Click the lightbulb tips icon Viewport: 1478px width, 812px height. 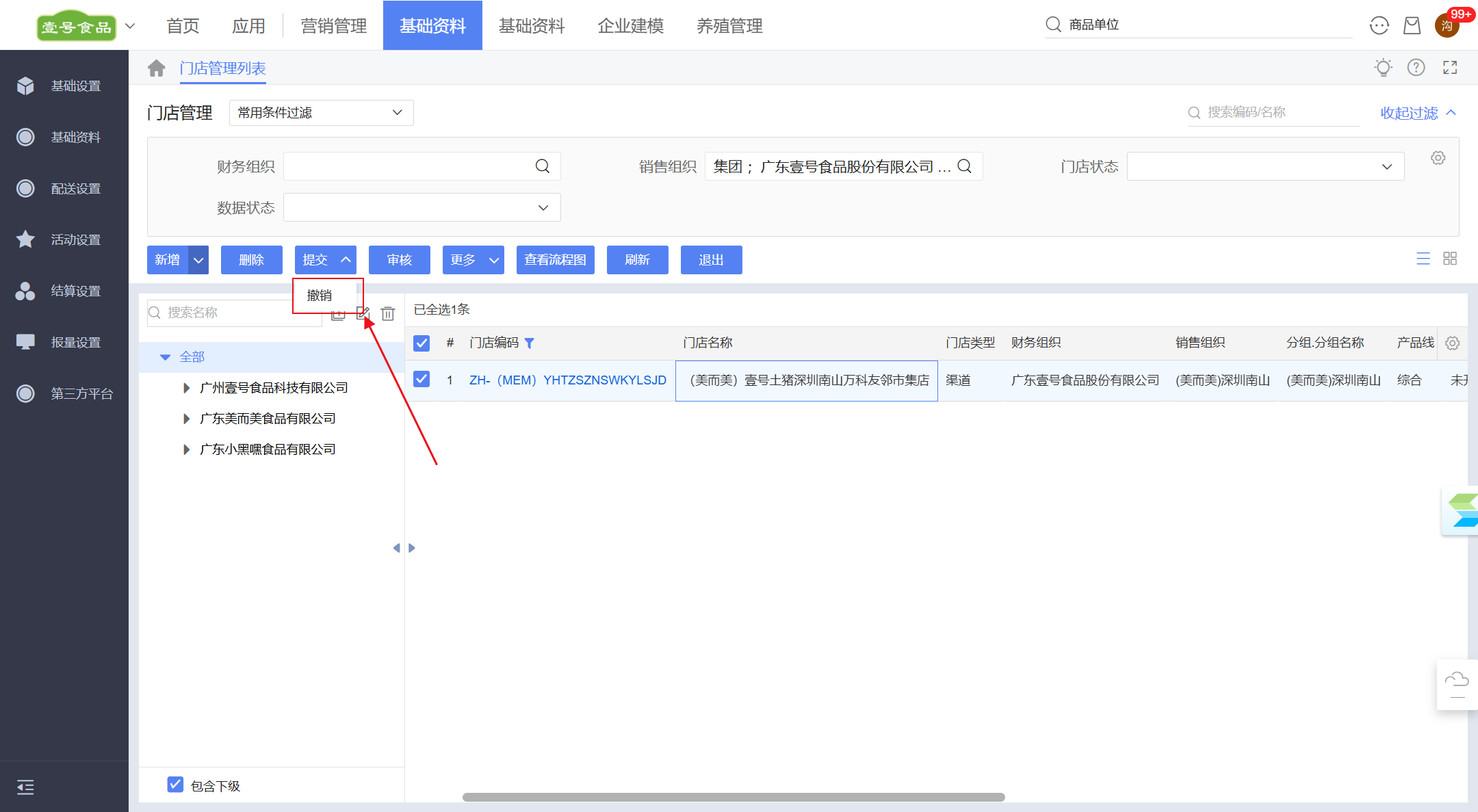(x=1383, y=68)
